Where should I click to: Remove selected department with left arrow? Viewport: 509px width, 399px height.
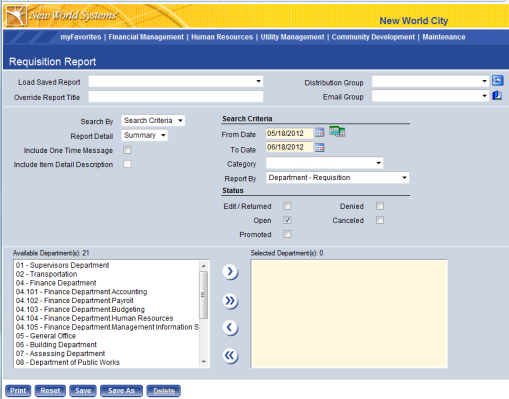pyautogui.click(x=230, y=328)
